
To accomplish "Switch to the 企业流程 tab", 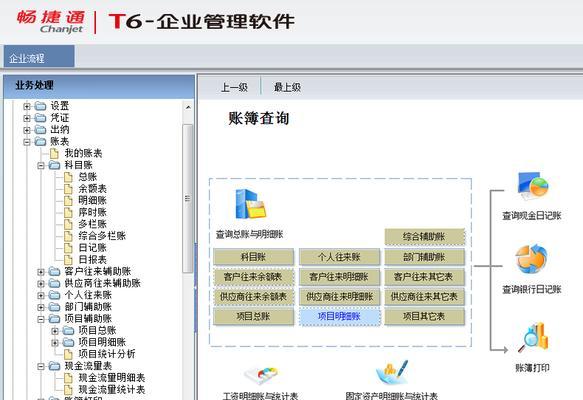I will [39, 57].
